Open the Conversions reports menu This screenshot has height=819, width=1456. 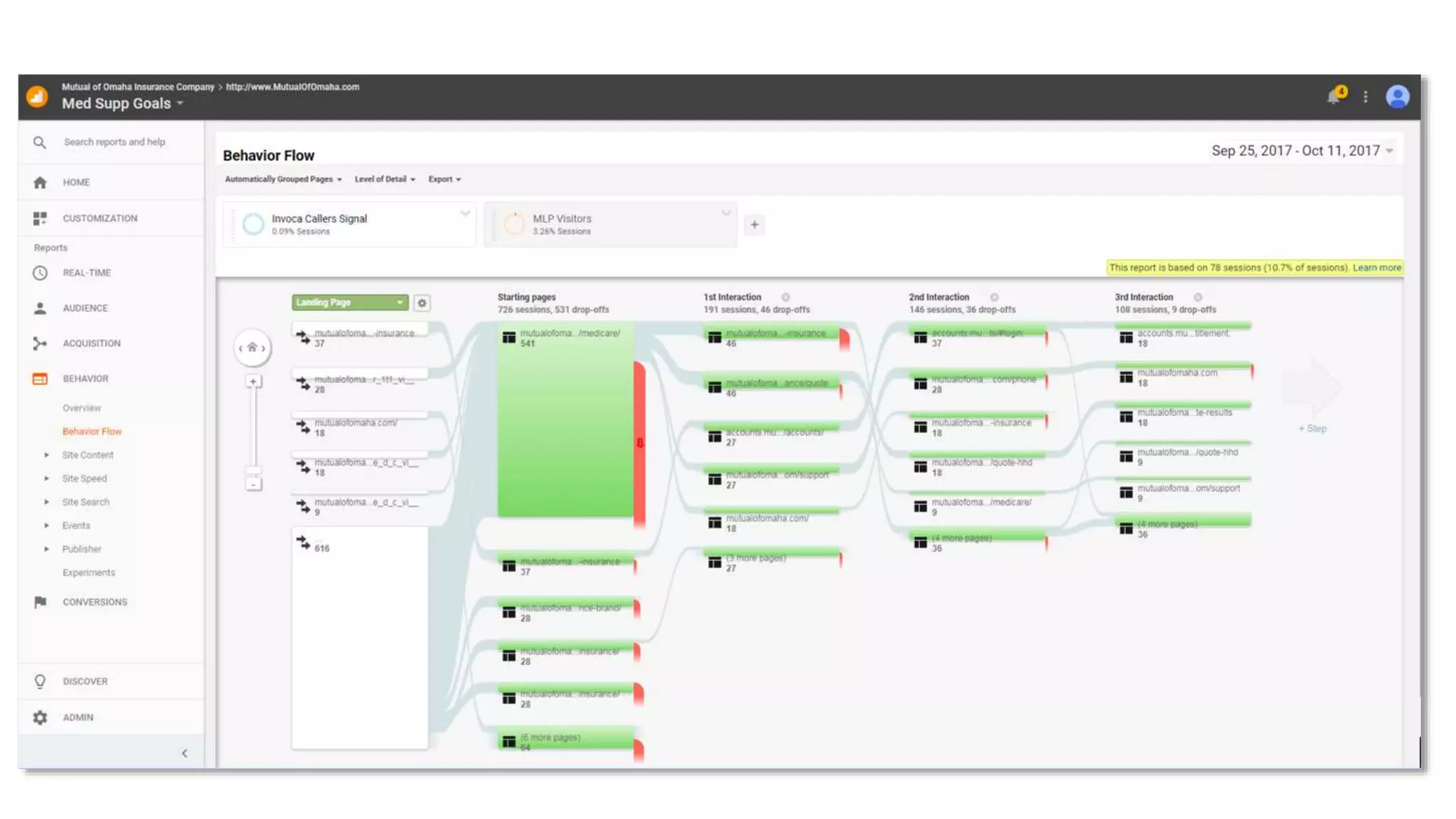(x=95, y=602)
